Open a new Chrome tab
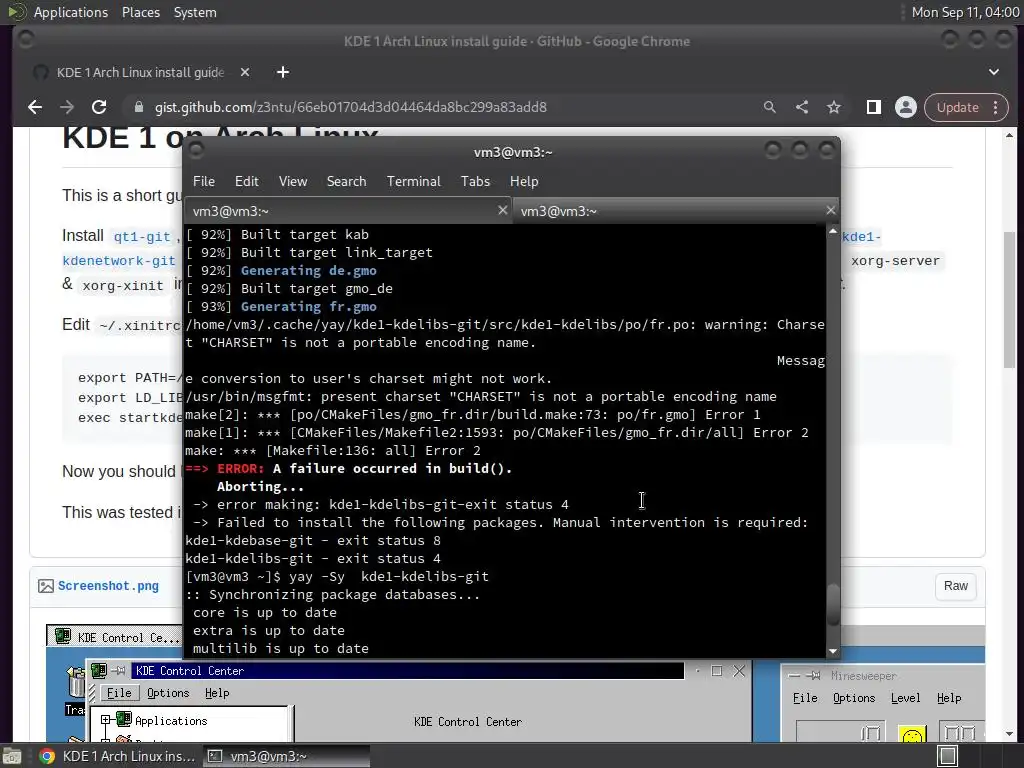The height and width of the screenshot is (768, 1024). [x=283, y=72]
